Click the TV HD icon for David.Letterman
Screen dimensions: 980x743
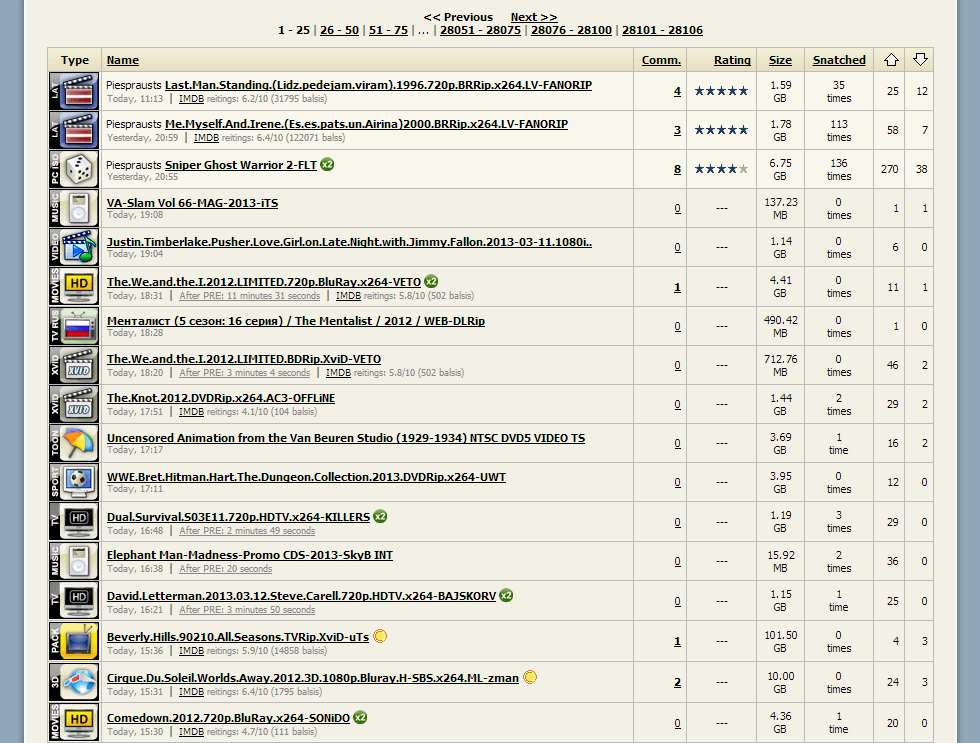tap(74, 601)
